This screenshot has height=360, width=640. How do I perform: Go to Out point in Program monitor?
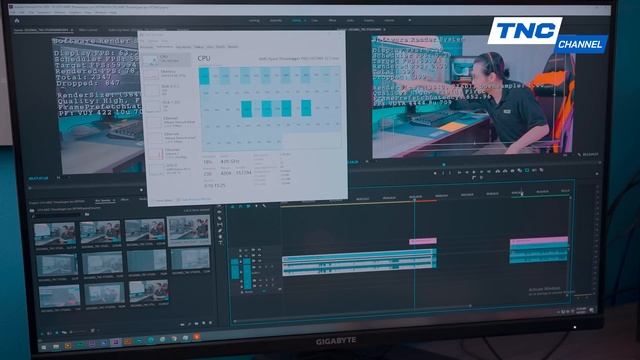[x=489, y=171]
